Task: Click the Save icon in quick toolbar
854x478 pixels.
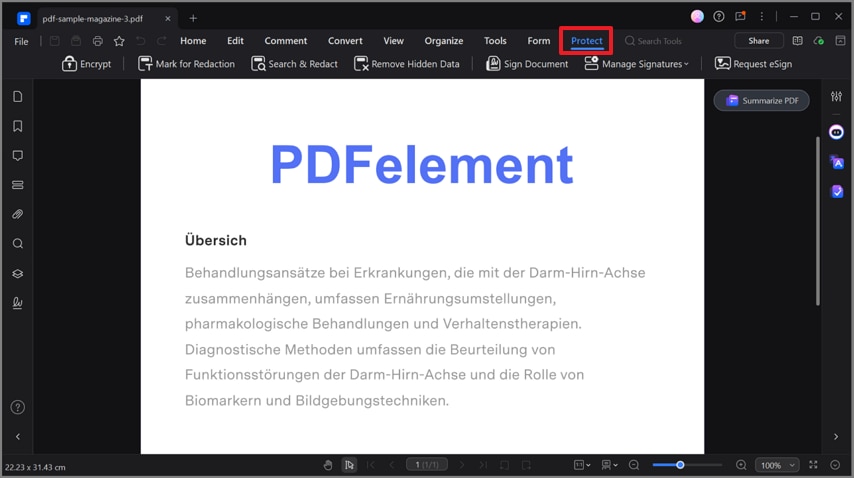Action: [54, 41]
